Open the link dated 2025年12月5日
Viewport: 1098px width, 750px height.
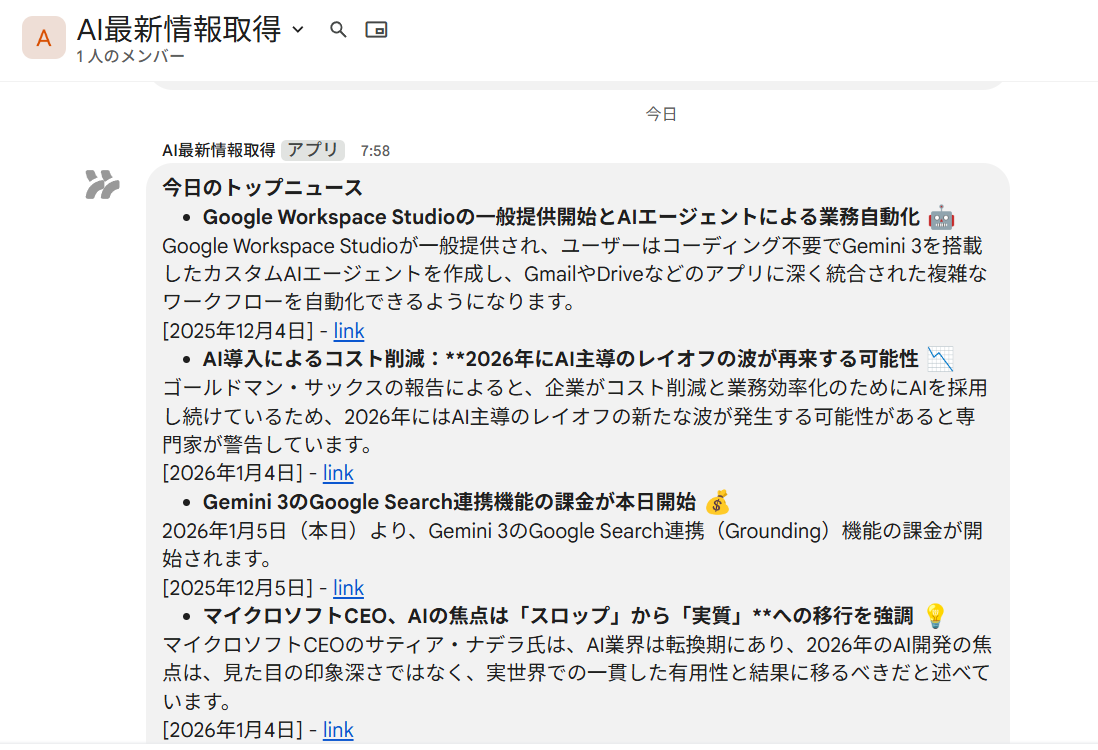(x=348, y=588)
